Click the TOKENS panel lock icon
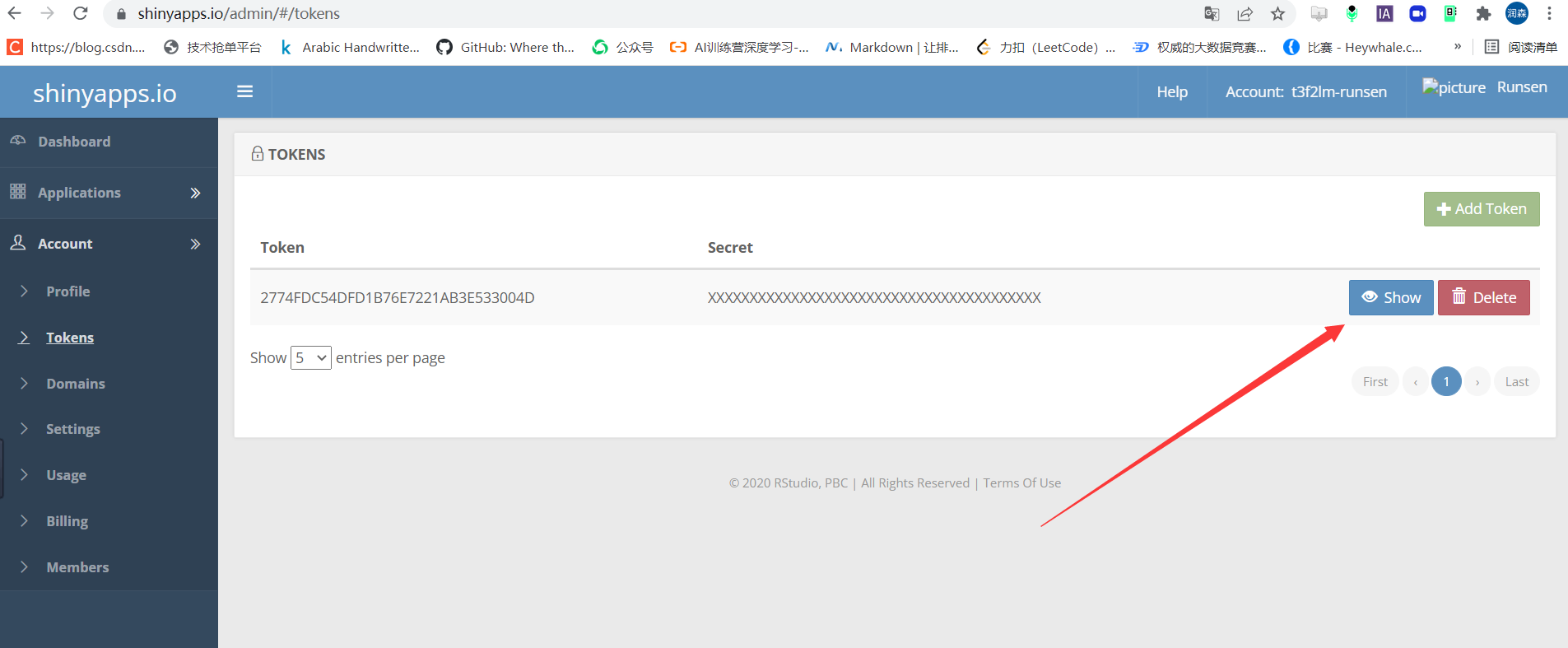 pos(258,153)
